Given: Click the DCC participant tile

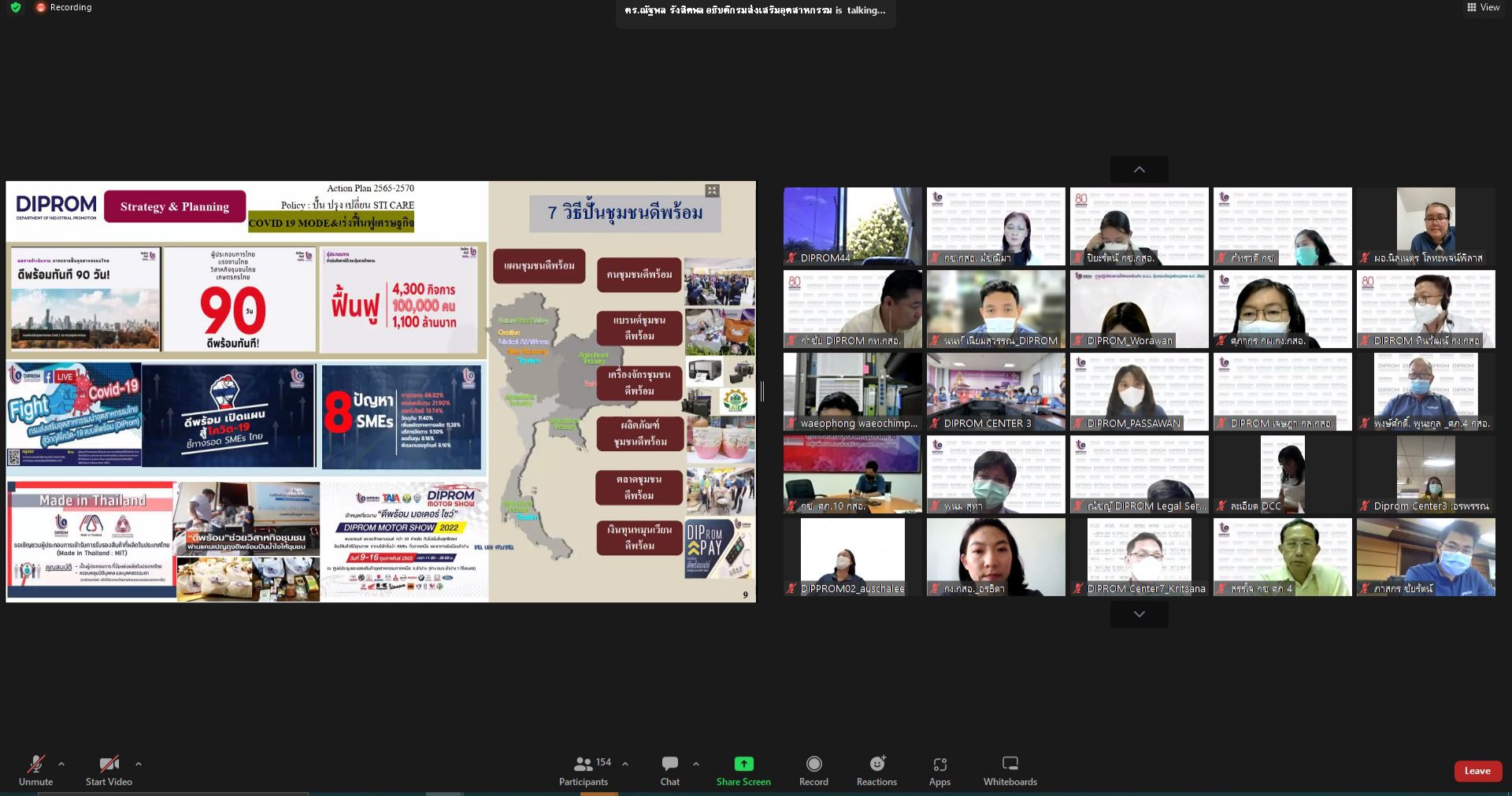Looking at the screenshot, I should pos(1282,474).
